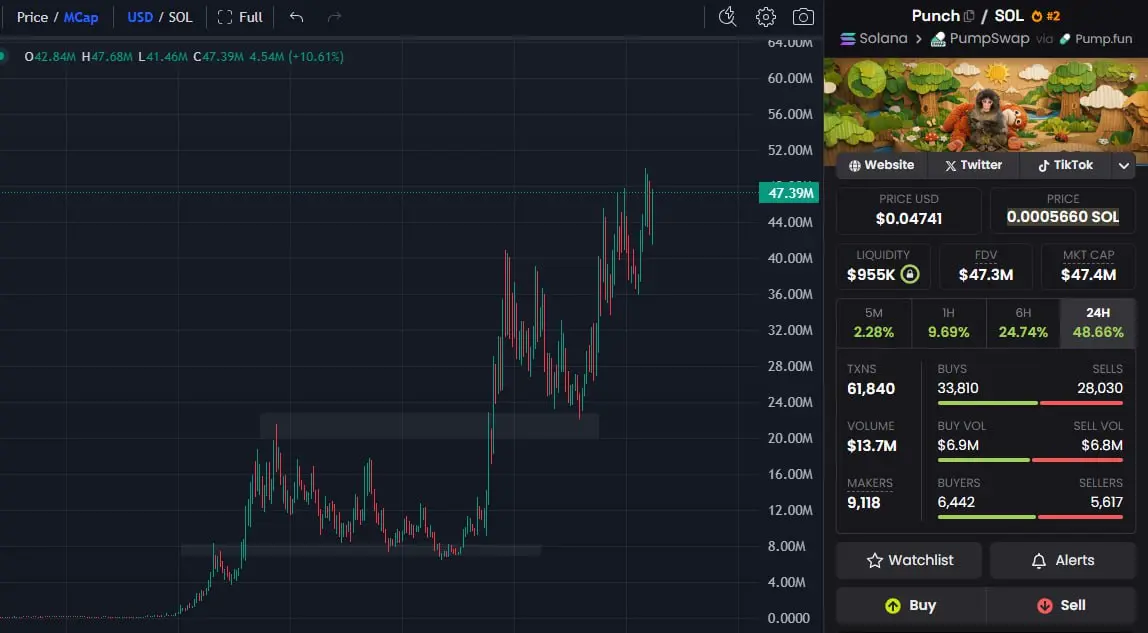Click the green up-arrow icon on Buy
The width and height of the screenshot is (1148, 633).
(x=892, y=605)
